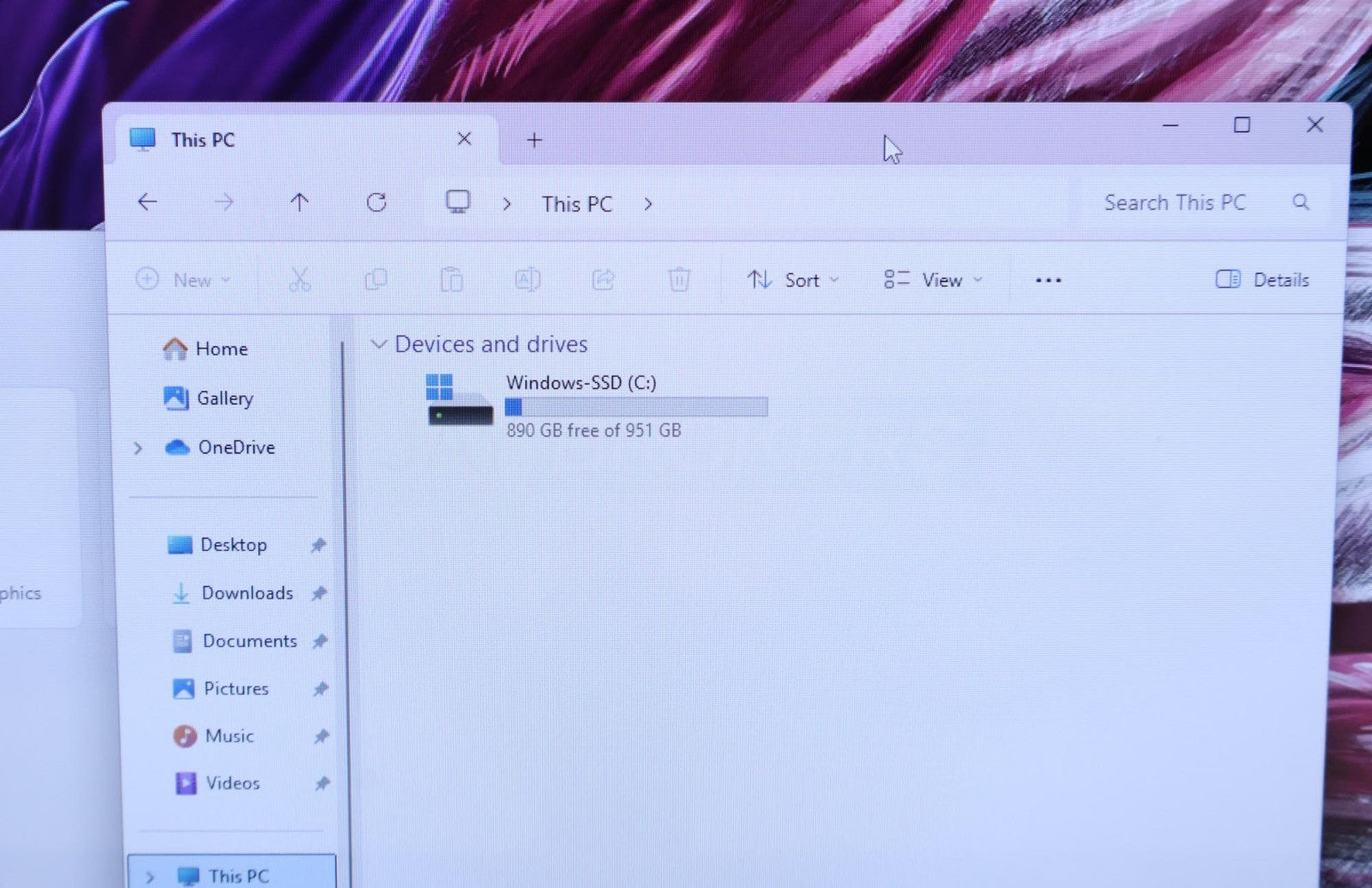Expand the OneDrive tree node
The width and height of the screenshot is (1372, 888).
pos(138,448)
